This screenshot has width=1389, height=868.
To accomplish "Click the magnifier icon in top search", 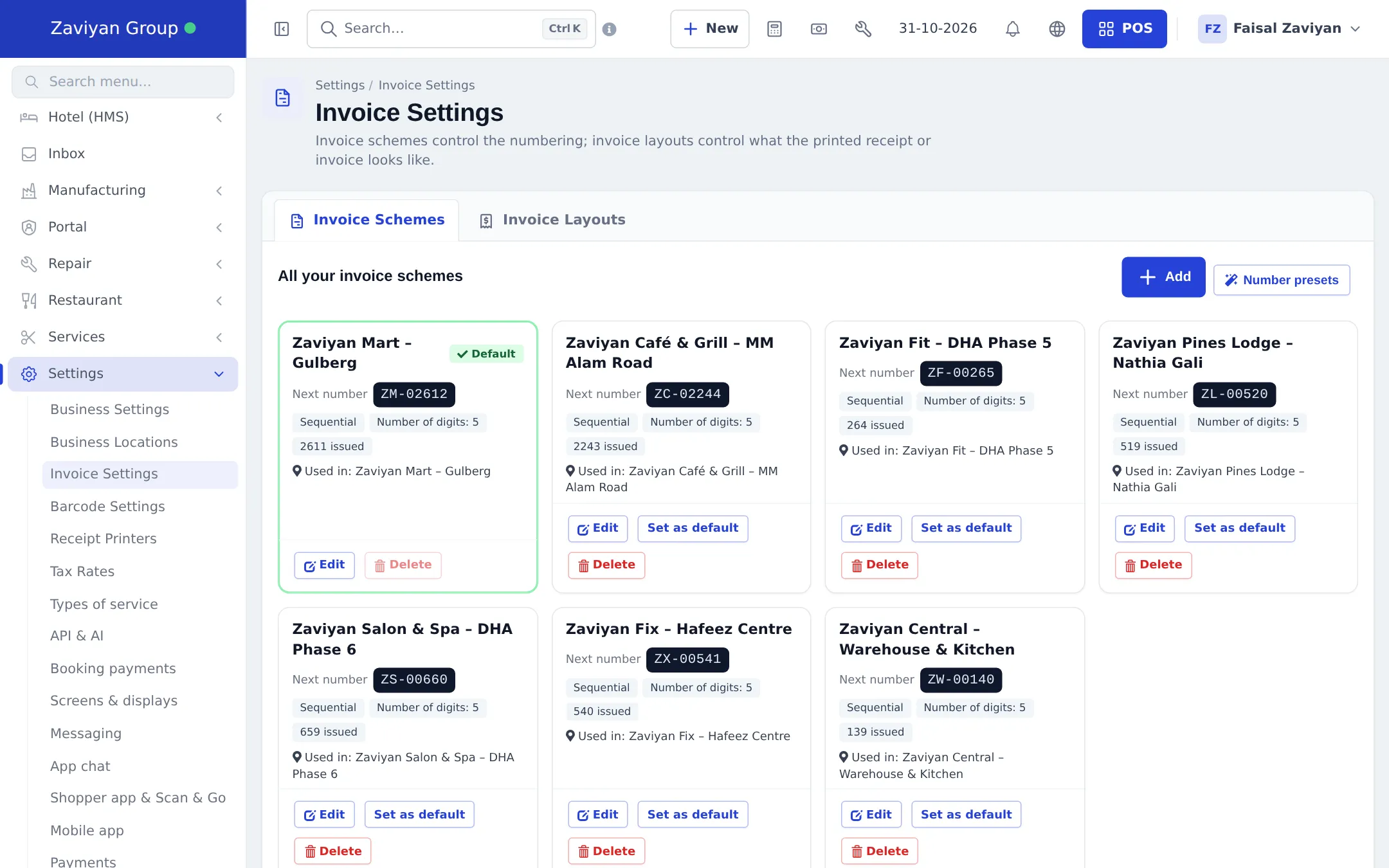I will click(x=328, y=29).
